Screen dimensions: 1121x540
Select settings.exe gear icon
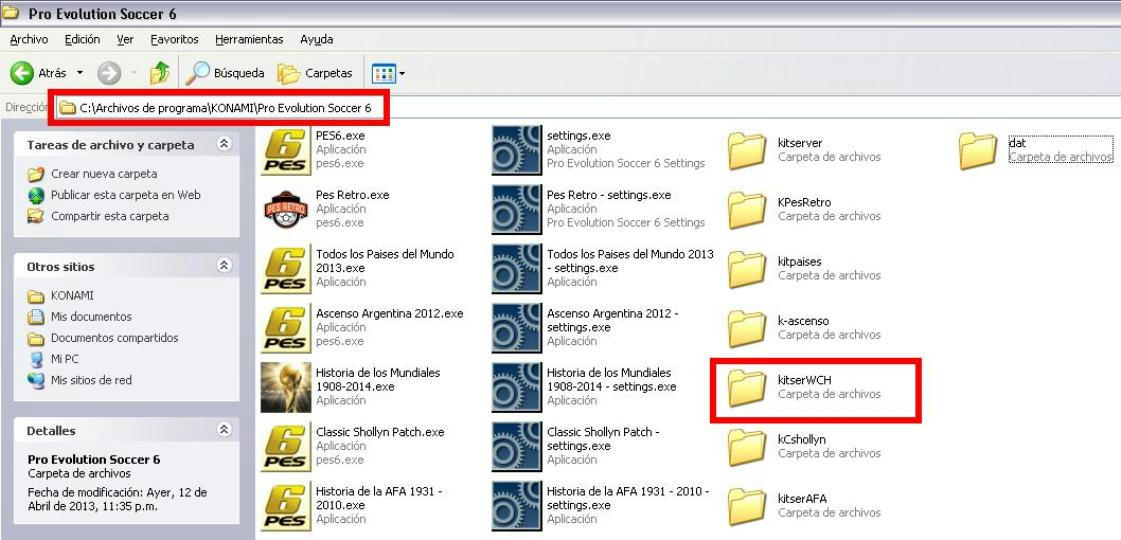click(x=517, y=150)
